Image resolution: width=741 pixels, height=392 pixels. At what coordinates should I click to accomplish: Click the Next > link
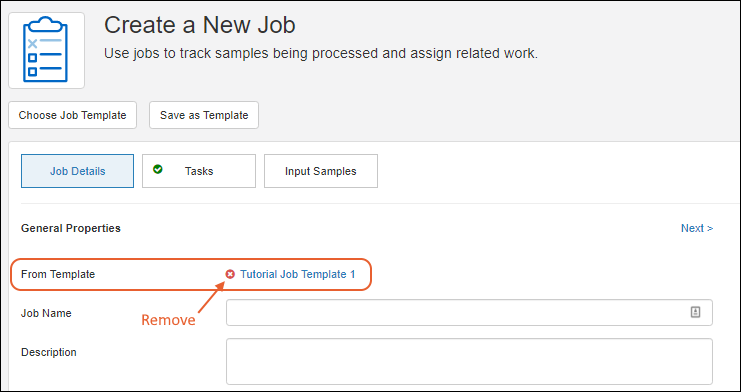point(697,228)
